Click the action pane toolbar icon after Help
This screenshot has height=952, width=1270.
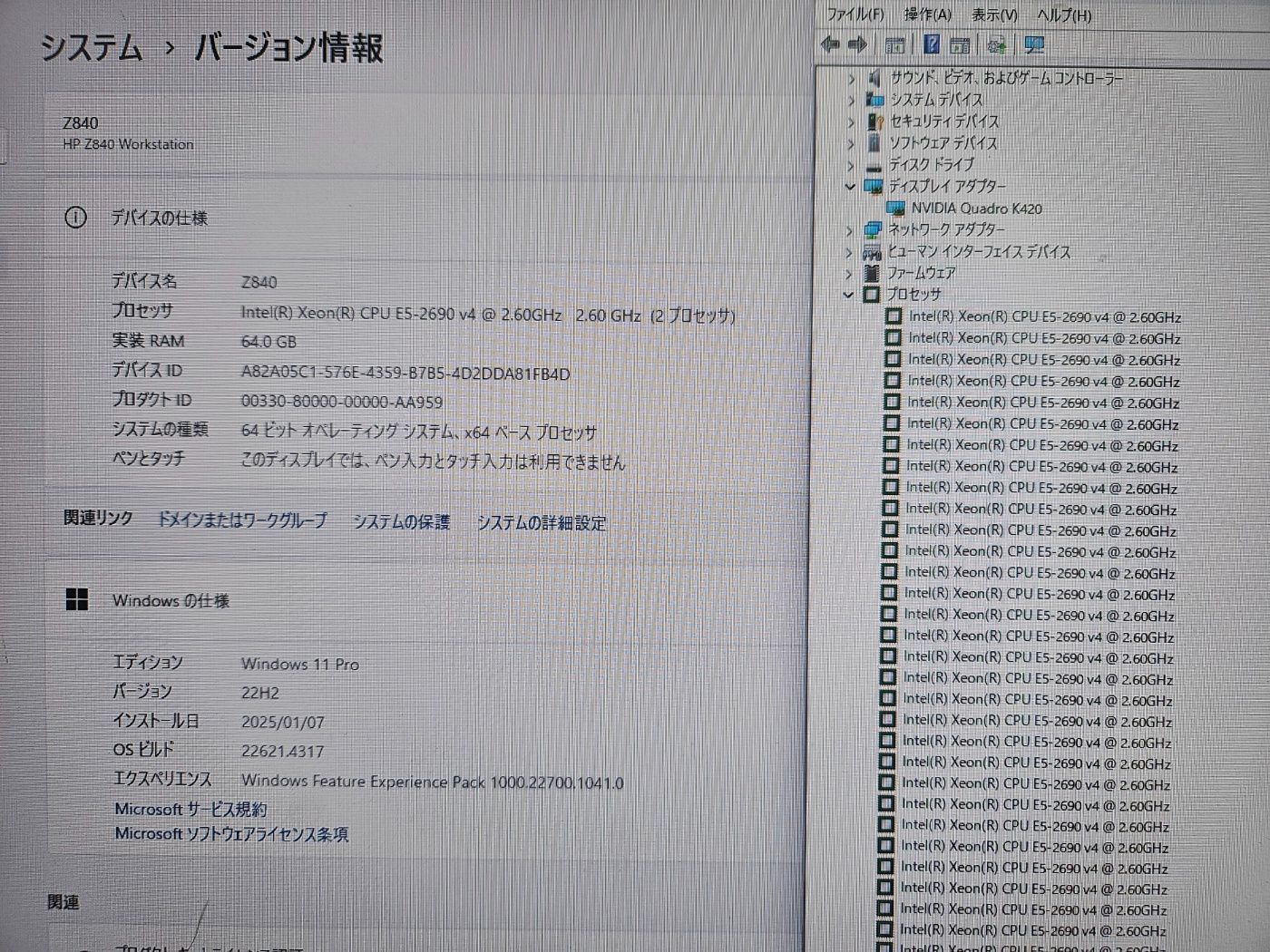(960, 44)
